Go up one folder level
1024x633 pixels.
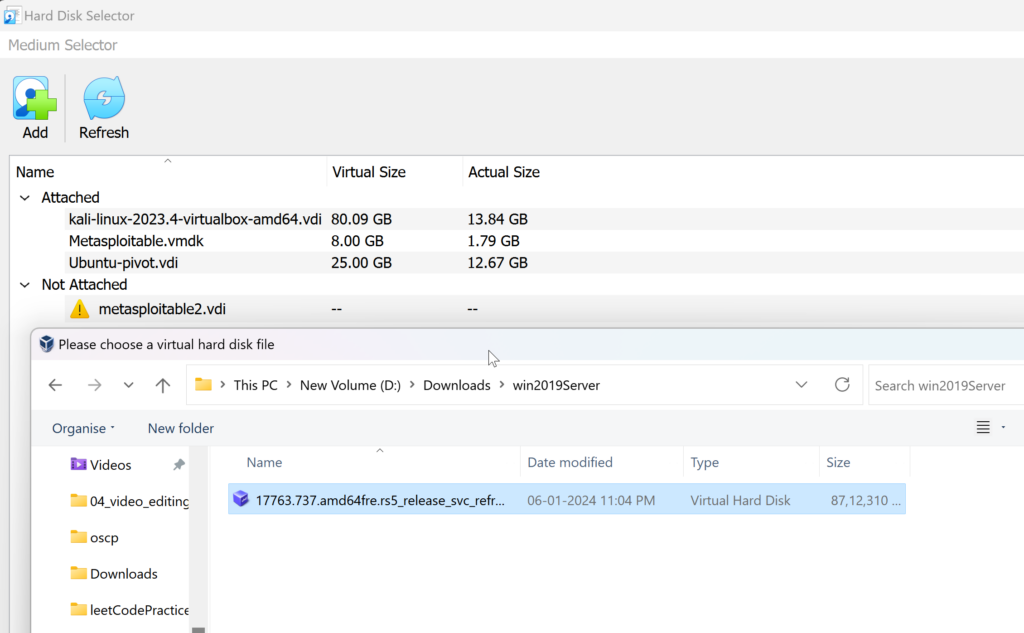click(x=163, y=385)
